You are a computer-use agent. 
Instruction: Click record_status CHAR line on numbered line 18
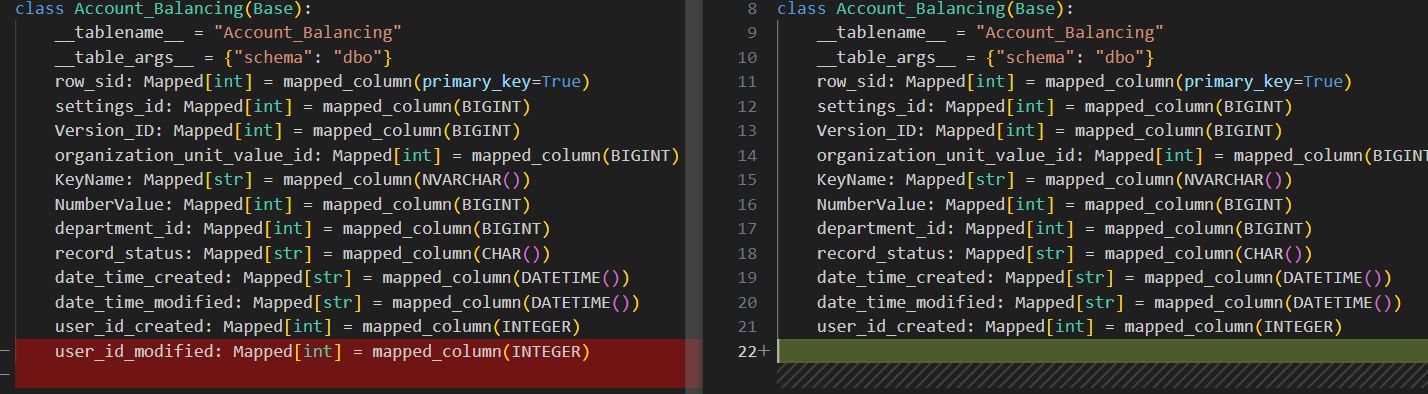(x=1064, y=253)
